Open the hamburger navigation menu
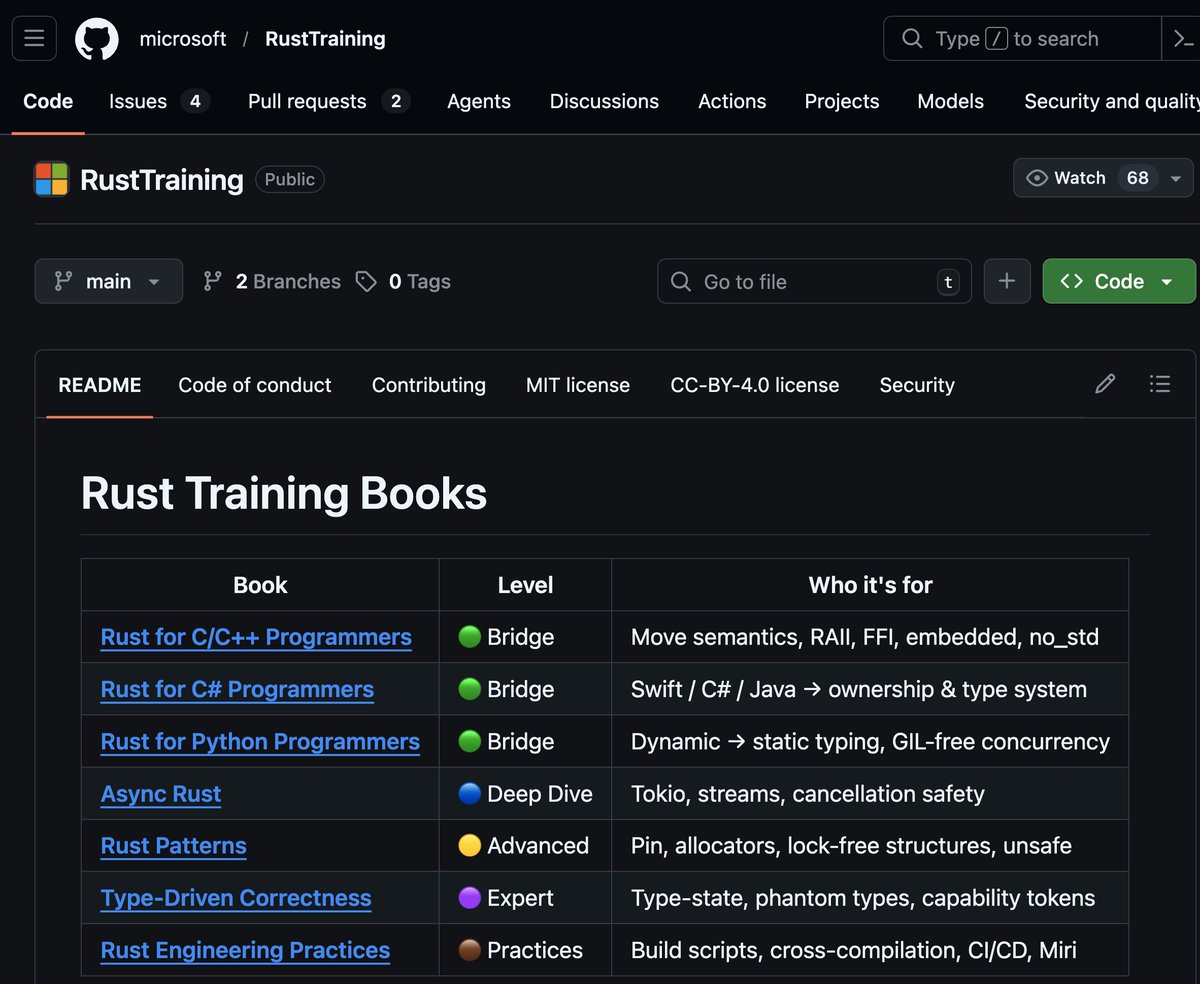Screen dimensions: 1200x984 [34, 39]
